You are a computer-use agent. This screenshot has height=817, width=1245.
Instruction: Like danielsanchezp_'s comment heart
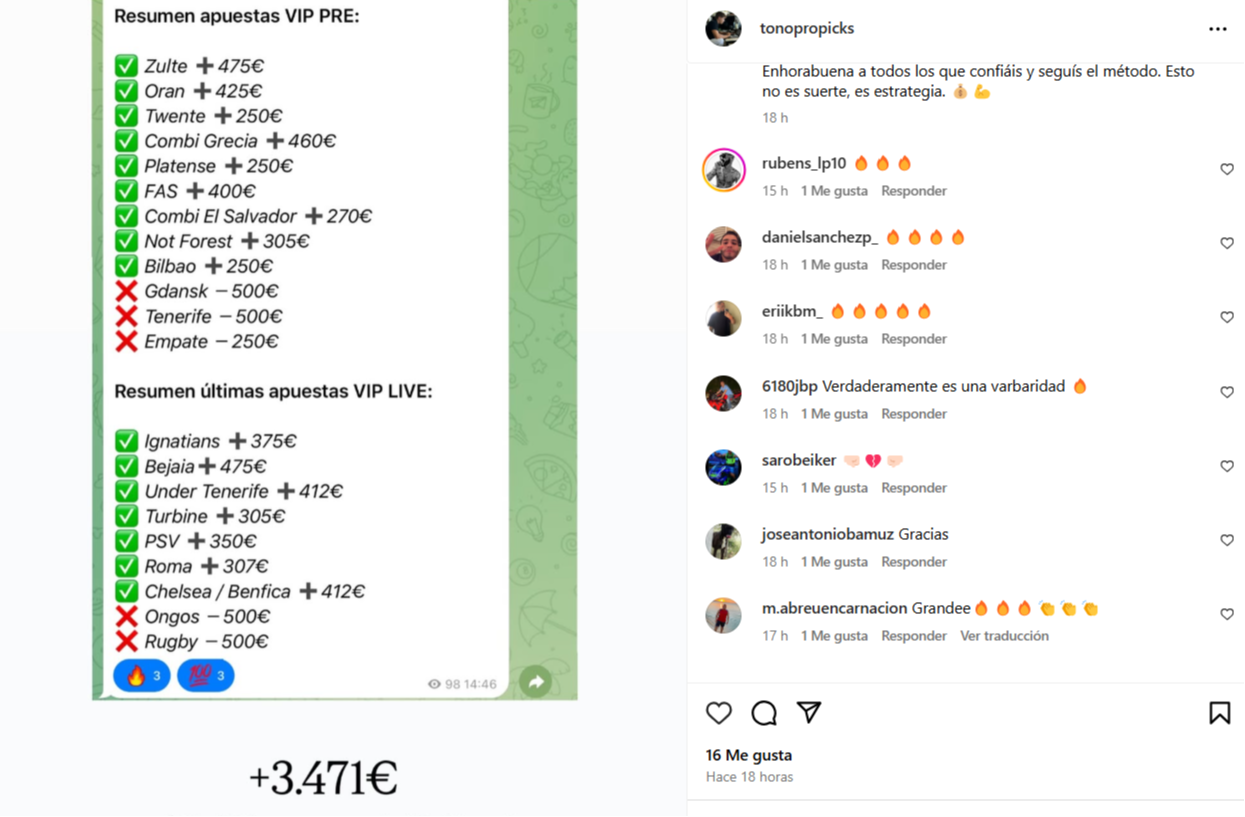[x=1227, y=244]
